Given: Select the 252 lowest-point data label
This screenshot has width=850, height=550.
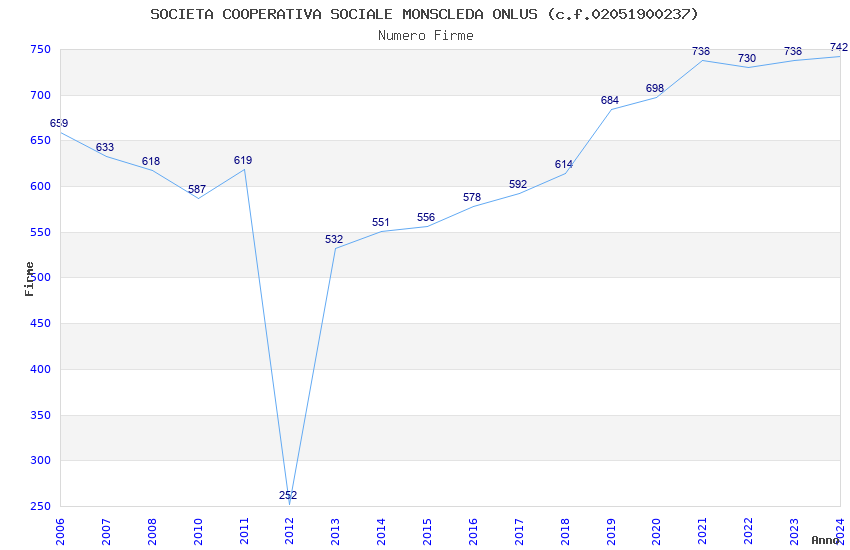Looking at the screenshot, I should click(288, 495).
